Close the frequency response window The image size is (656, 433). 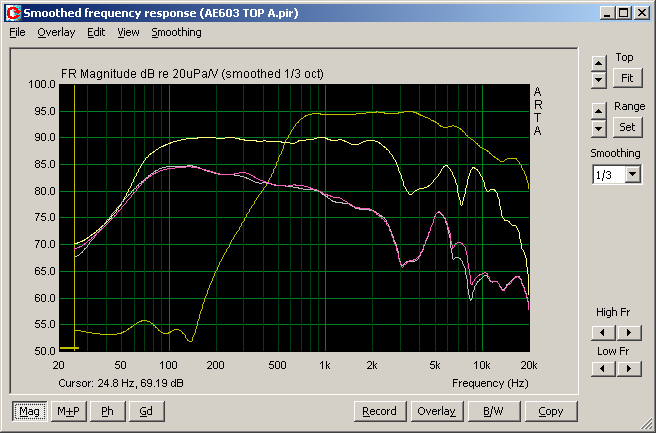coord(641,13)
